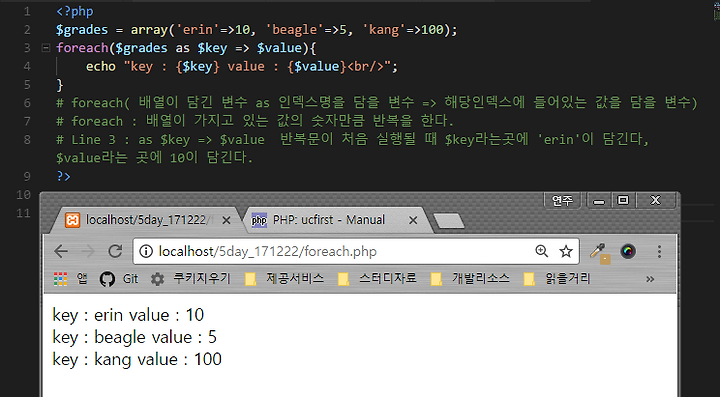Open the 쿠키지우기 bookmark
Image resolution: width=720 pixels, height=397 pixels.
191,279
